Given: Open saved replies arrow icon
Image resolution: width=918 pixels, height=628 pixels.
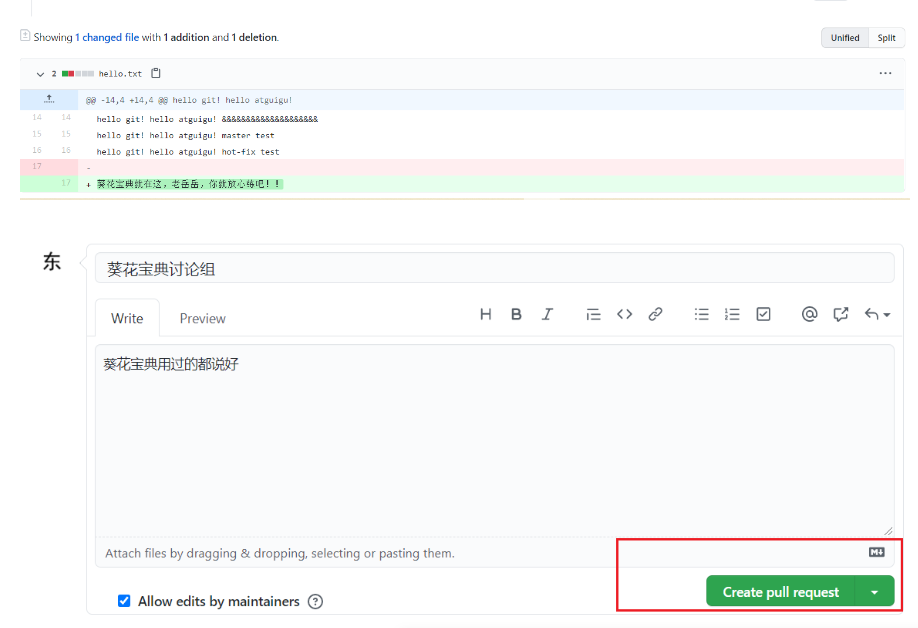Looking at the screenshot, I should 877,314.
